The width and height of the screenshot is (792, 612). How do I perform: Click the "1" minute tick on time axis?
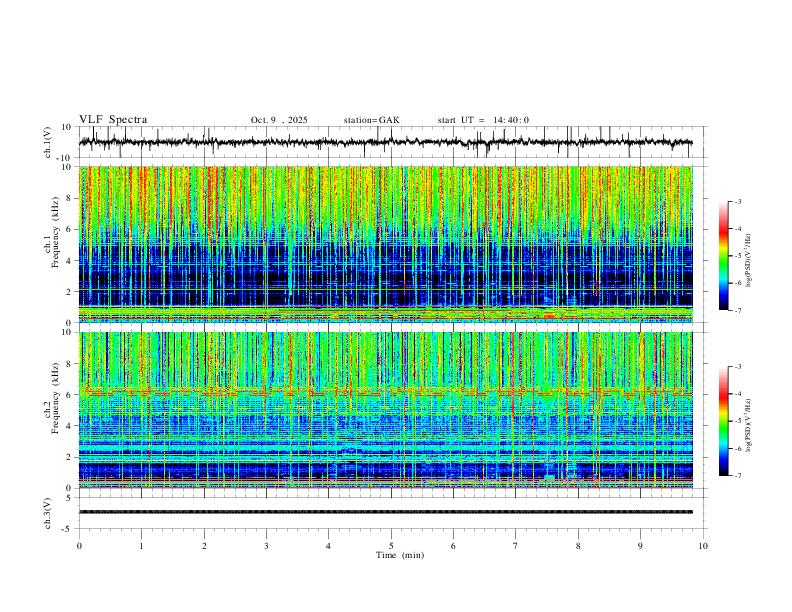coord(141,546)
